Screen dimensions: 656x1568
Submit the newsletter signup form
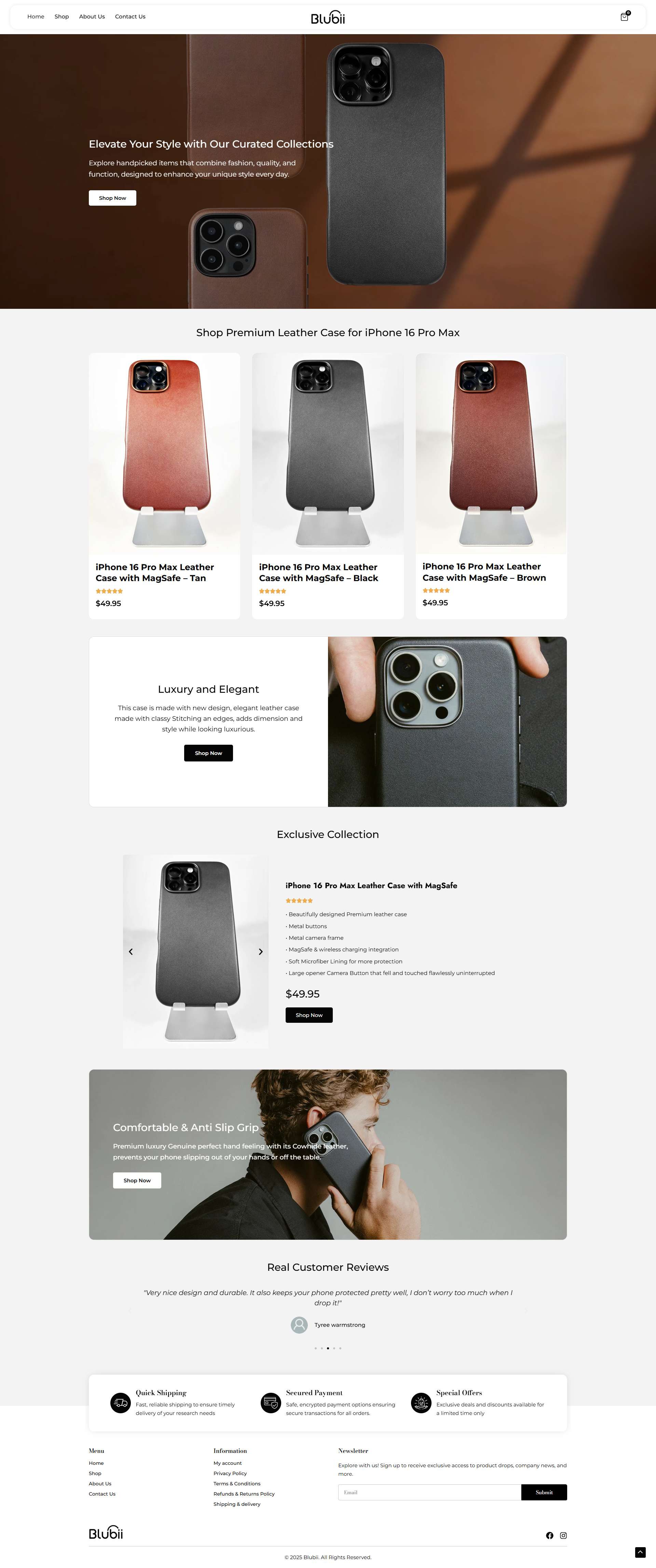(544, 1492)
